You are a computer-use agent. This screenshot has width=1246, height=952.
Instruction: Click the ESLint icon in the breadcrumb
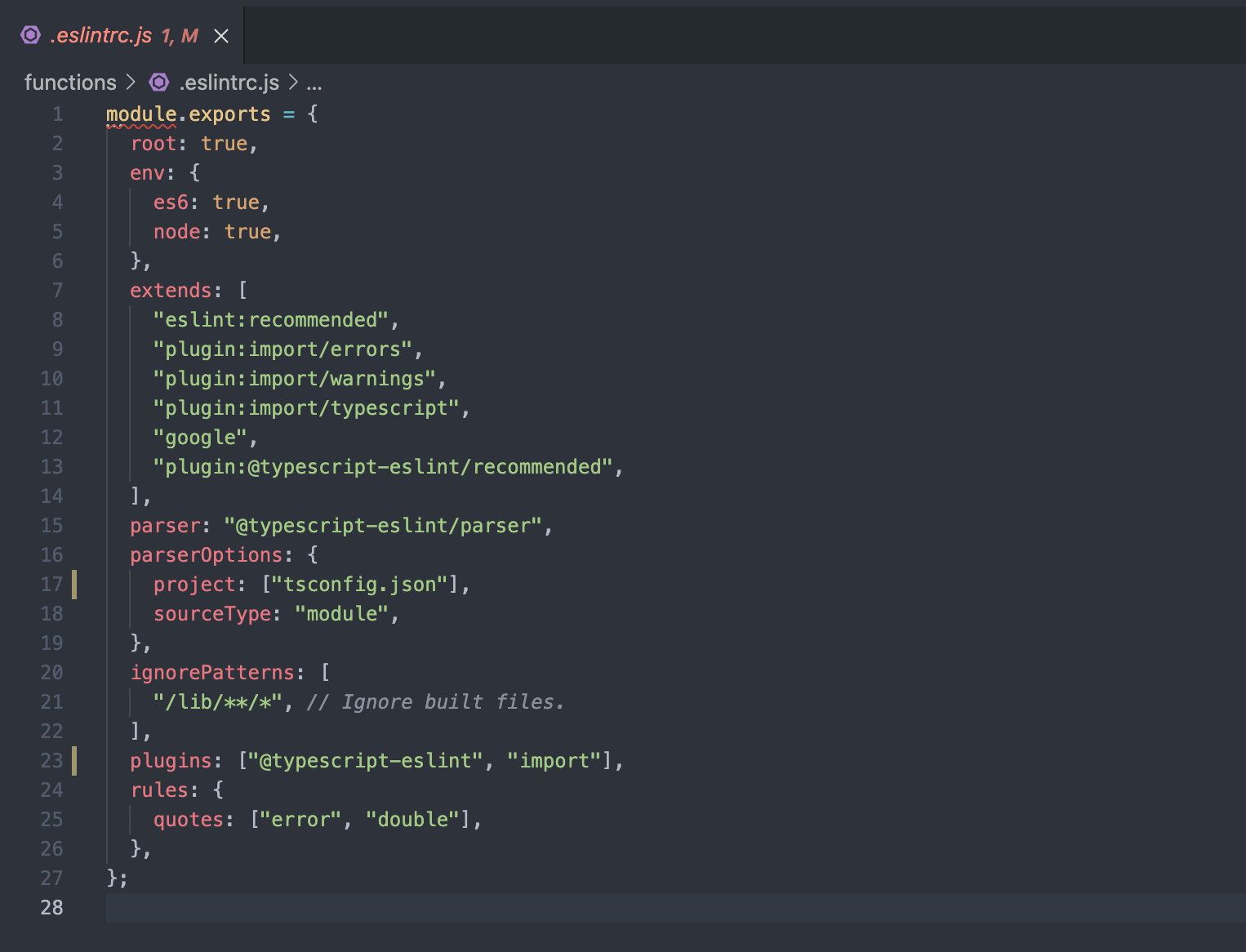(x=159, y=82)
